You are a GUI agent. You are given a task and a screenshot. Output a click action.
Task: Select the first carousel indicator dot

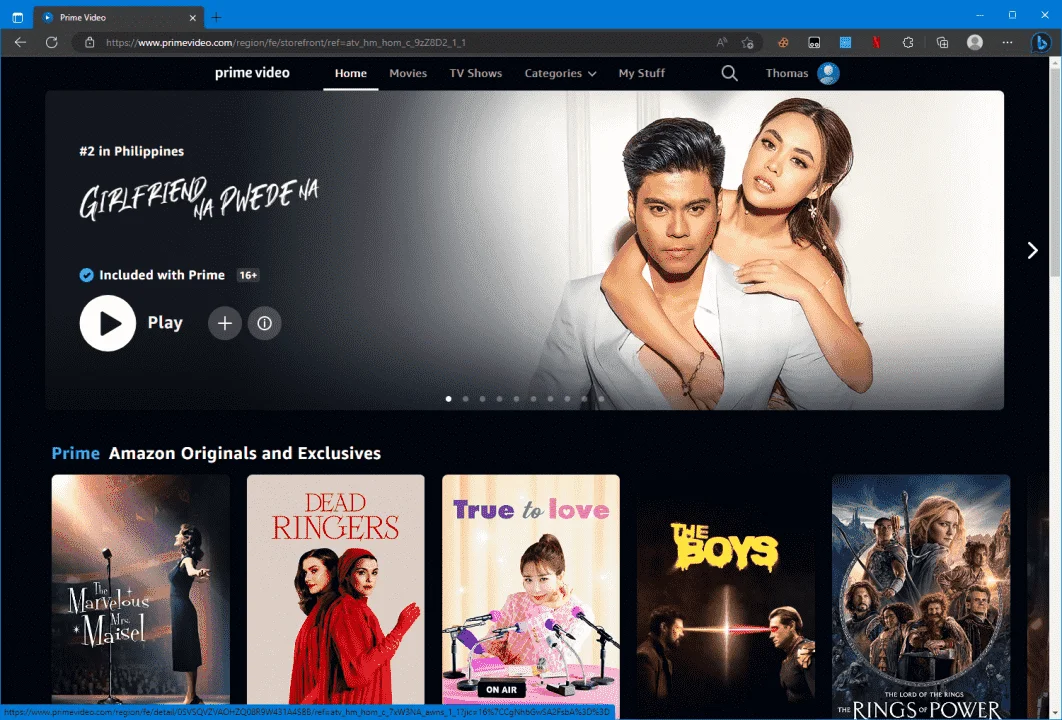[x=448, y=399]
